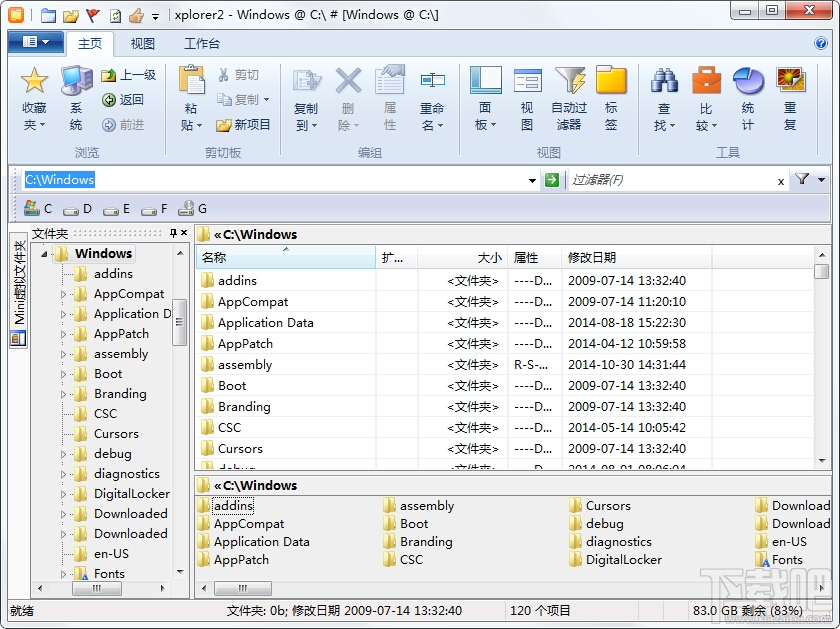The width and height of the screenshot is (840, 629).
Task: Open the Copy (复制) dropdown arrow
Action: [266, 100]
